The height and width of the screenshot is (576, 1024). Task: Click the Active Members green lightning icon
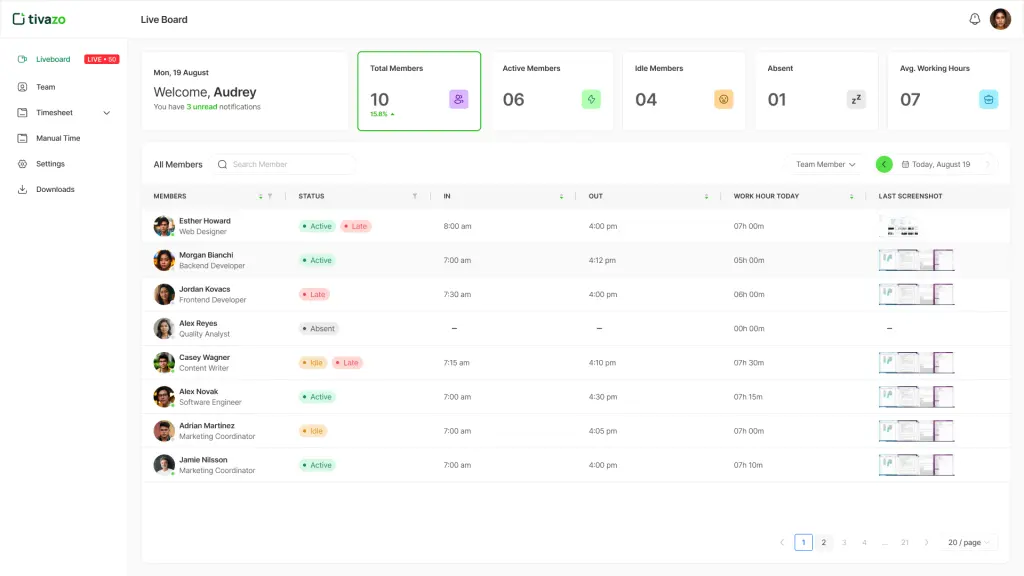(x=591, y=99)
